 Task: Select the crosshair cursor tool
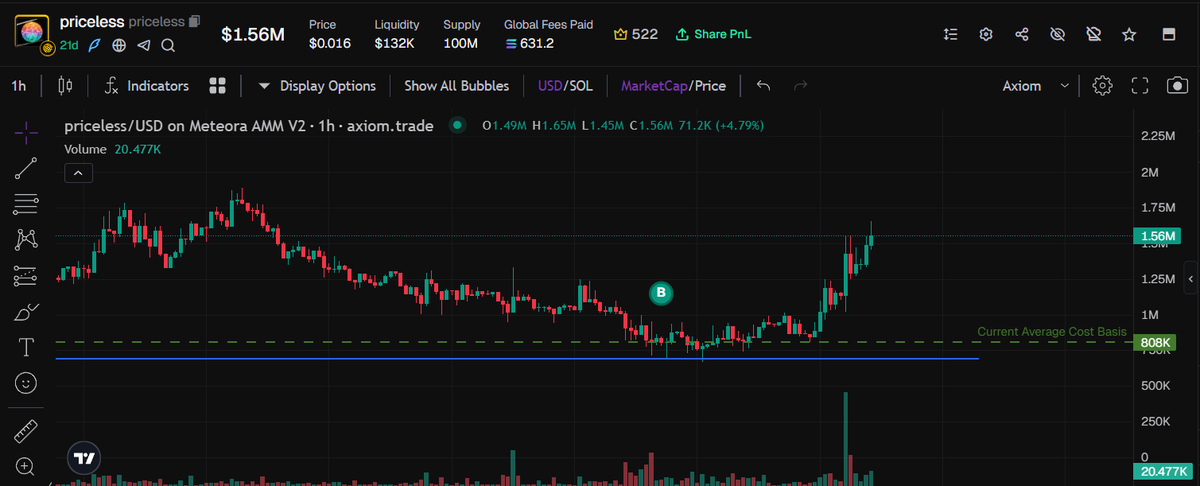tap(27, 131)
